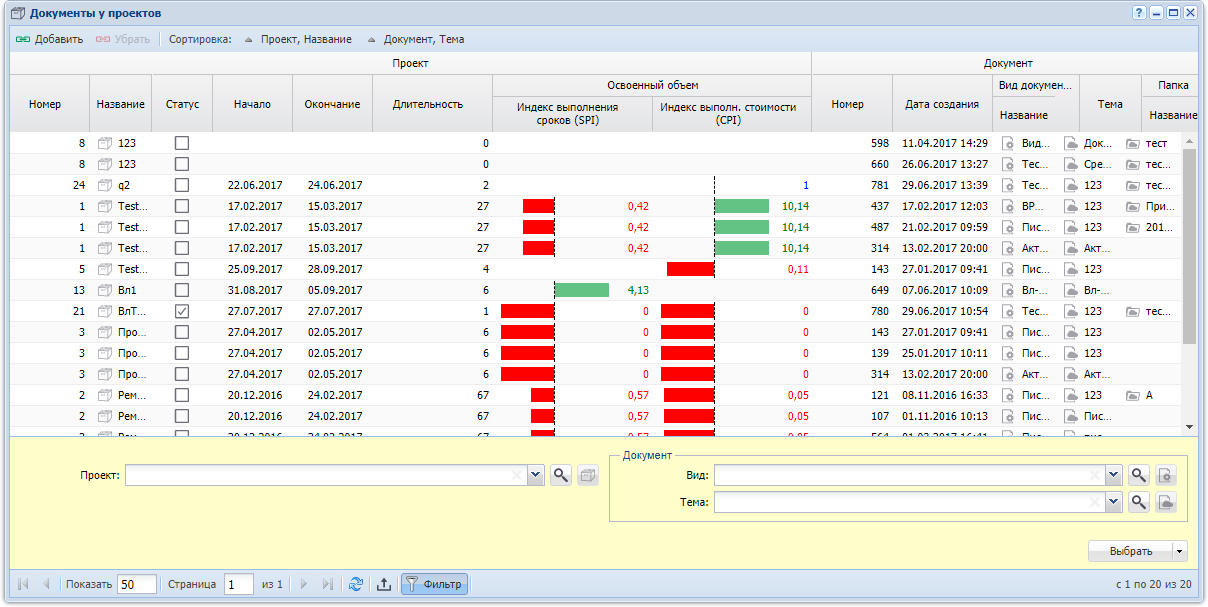Click project icon in Вл1 row
This screenshot has height=607, width=1208.
[105, 290]
